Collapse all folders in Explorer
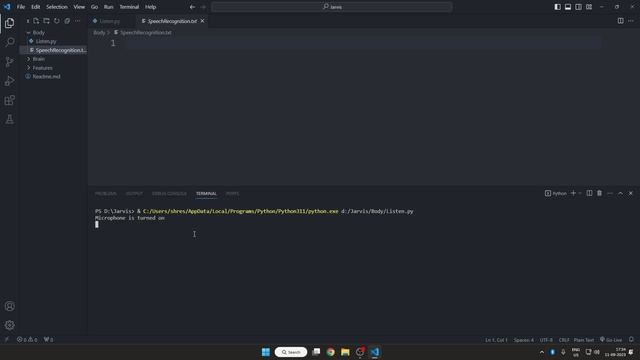640x360 pixels. 67,21
